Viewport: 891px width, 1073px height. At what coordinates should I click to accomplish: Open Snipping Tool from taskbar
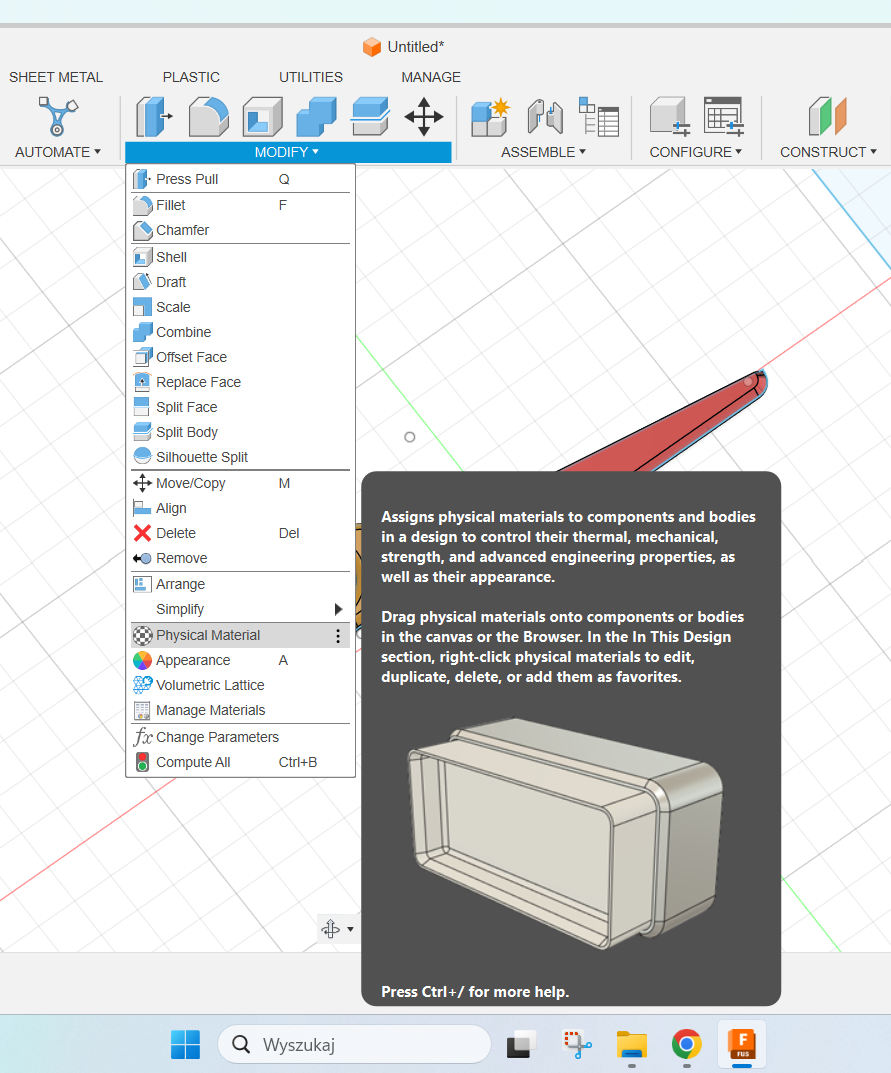coord(577,1044)
